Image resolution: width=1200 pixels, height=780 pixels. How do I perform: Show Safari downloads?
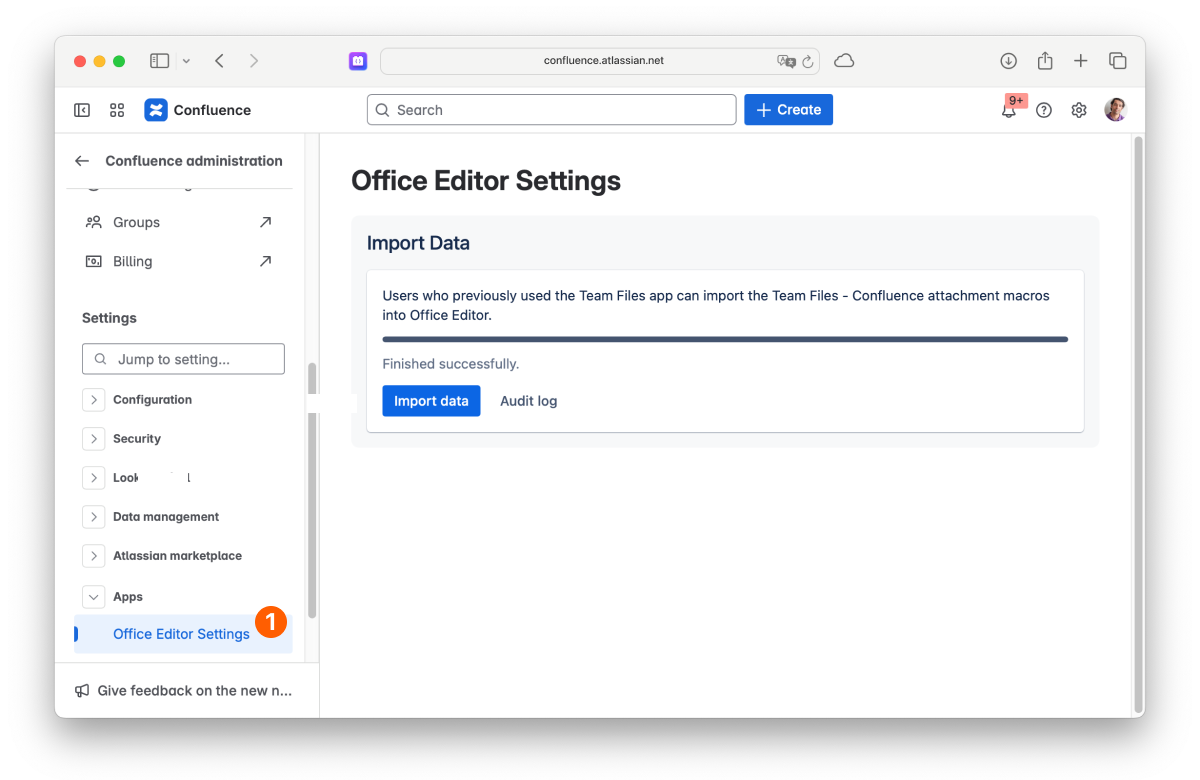coord(1009,61)
